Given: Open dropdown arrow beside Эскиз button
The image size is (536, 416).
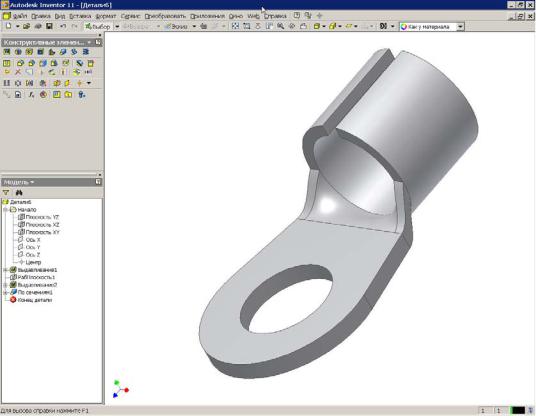Looking at the screenshot, I should coord(194,26).
